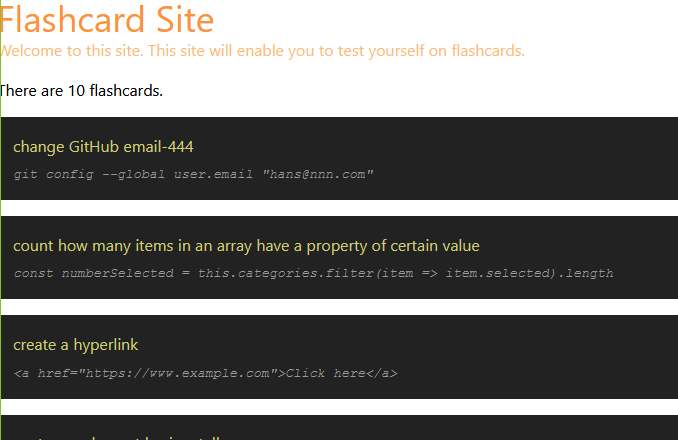Open the 'create a hyperlink' flashcard title
This screenshot has width=678, height=440.
click(76, 345)
